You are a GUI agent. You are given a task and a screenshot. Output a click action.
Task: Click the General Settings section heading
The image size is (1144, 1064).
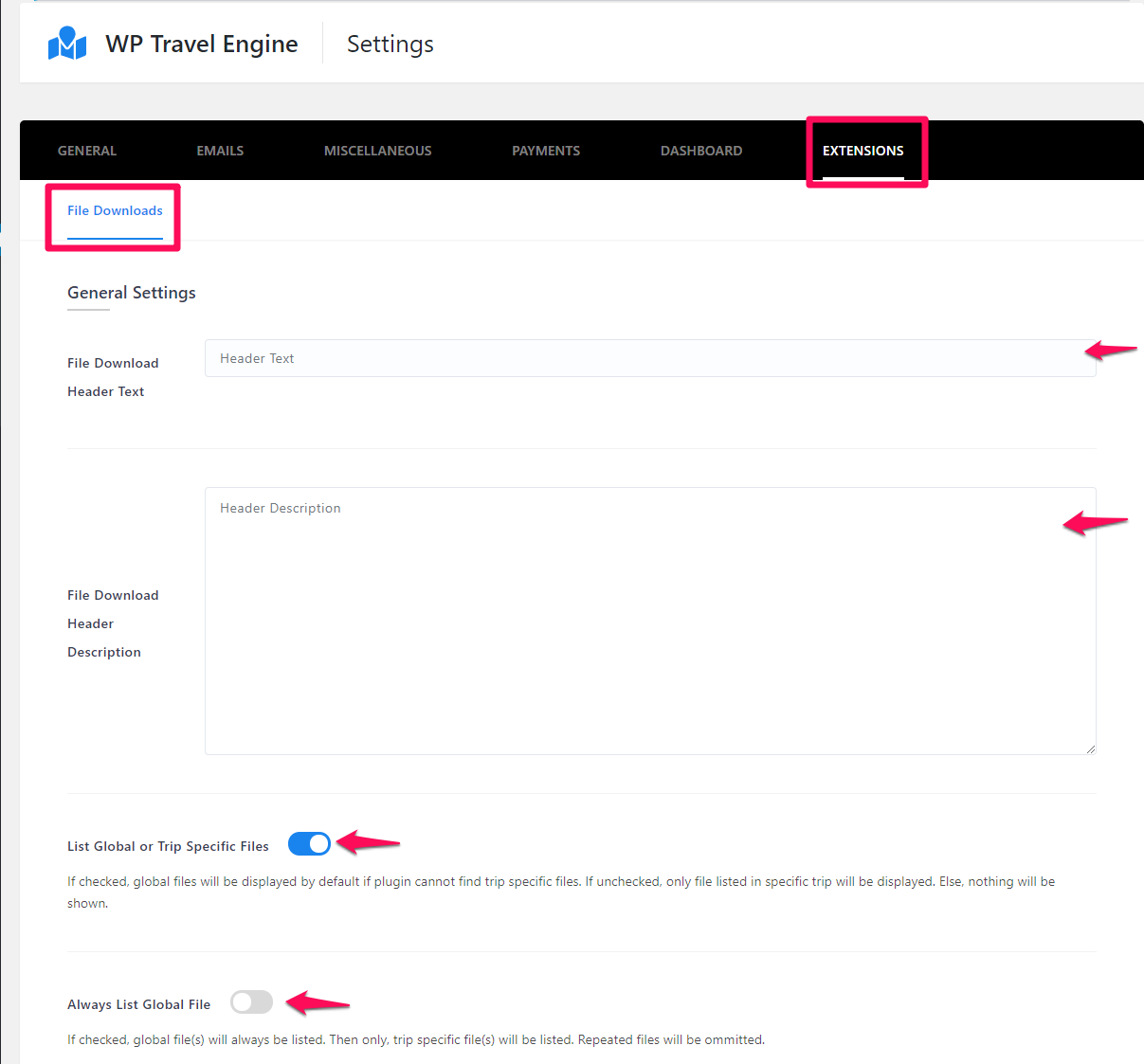click(132, 293)
